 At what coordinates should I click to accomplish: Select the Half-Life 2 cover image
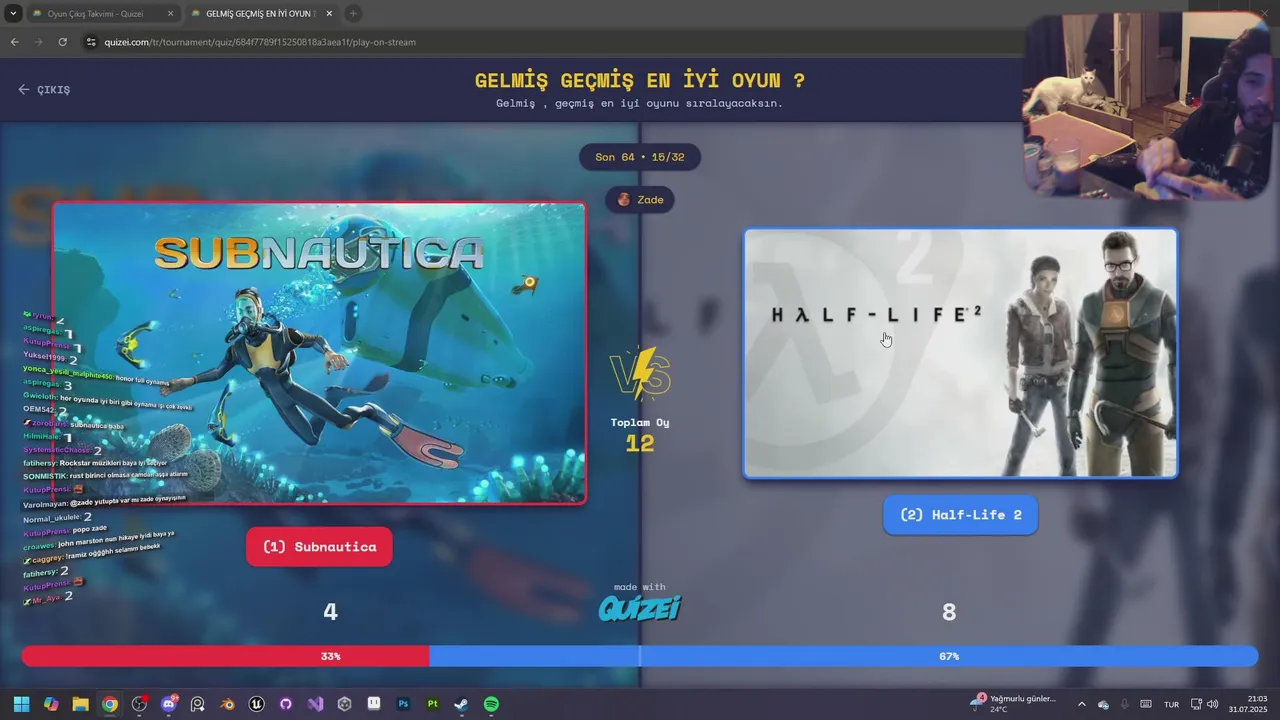click(960, 353)
